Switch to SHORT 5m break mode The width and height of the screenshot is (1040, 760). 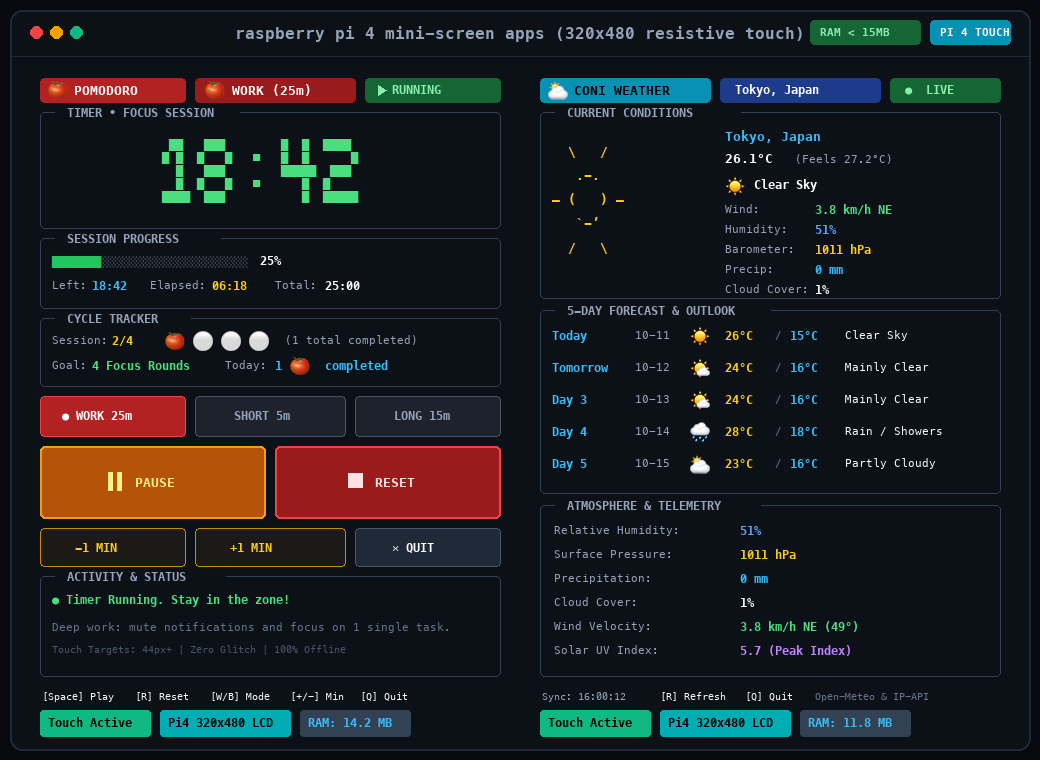click(x=270, y=416)
